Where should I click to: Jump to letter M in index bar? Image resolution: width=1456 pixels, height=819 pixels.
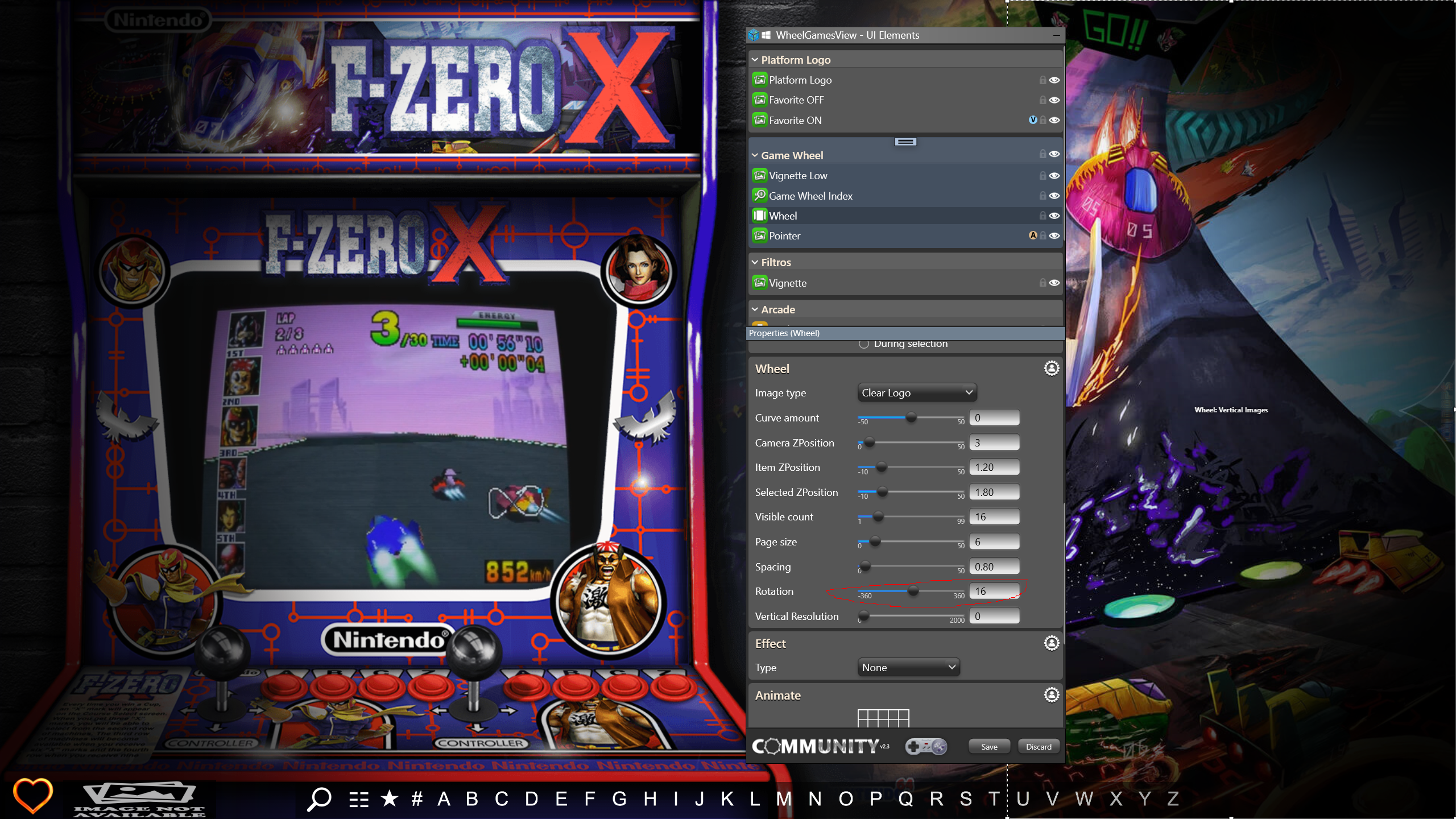click(x=784, y=799)
